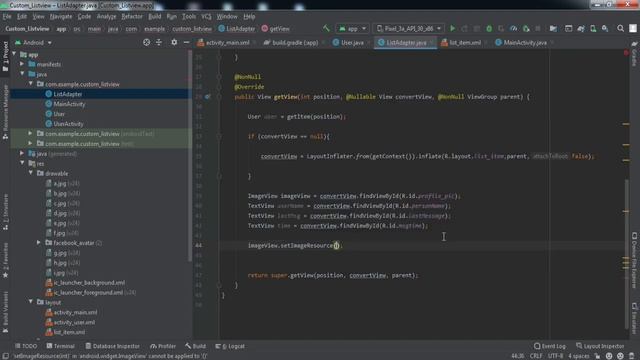This screenshot has width=640, height=360.
Task: Open the TODO tool window
Action: (26, 346)
